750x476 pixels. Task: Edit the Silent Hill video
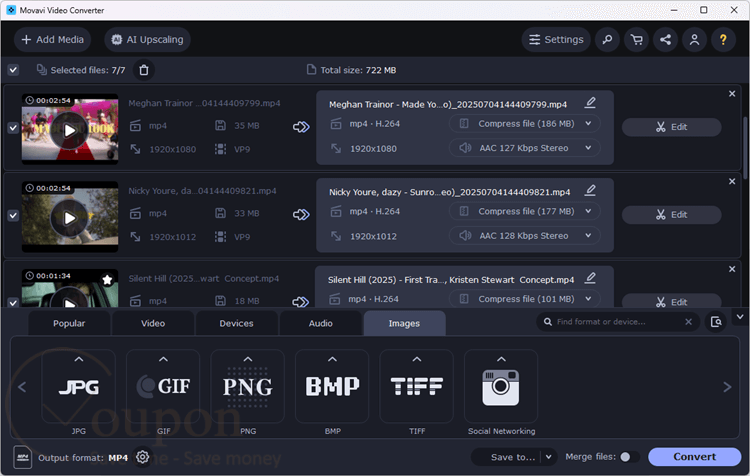[672, 301]
